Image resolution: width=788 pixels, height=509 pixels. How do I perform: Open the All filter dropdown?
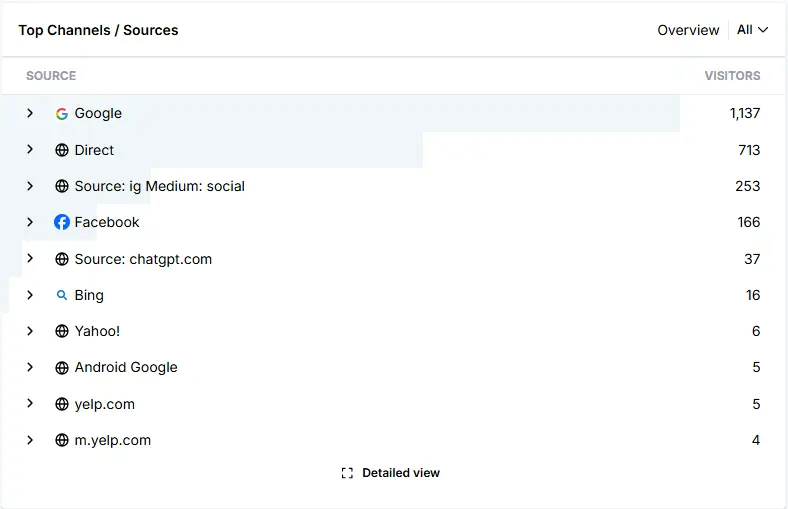click(752, 30)
